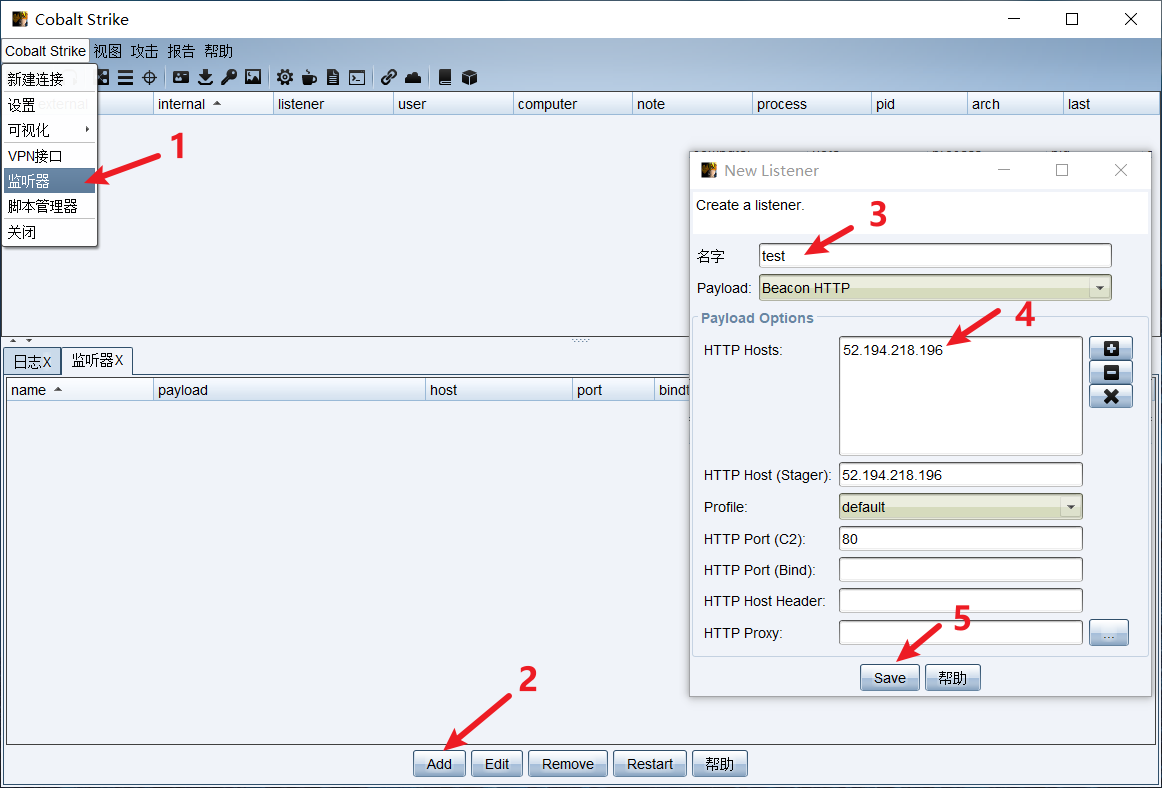Switch to the 监听器X tab
Image resolution: width=1162 pixels, height=788 pixels.
(x=97, y=360)
